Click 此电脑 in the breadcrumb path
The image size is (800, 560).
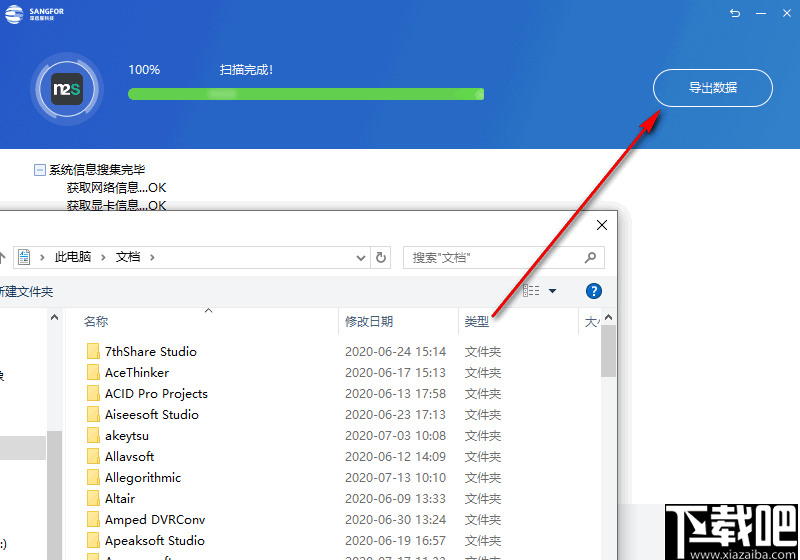72,257
